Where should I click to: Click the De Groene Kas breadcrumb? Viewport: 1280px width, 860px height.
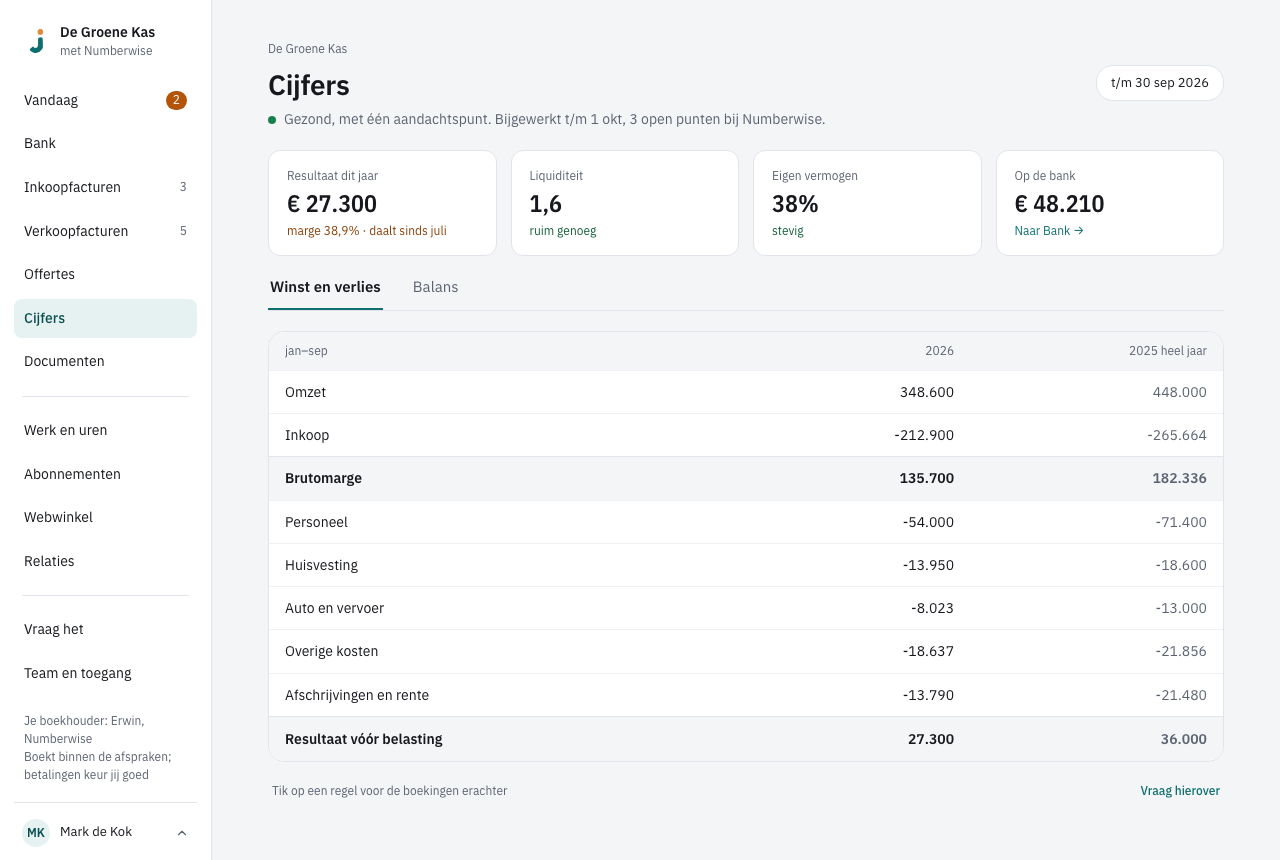[308, 49]
